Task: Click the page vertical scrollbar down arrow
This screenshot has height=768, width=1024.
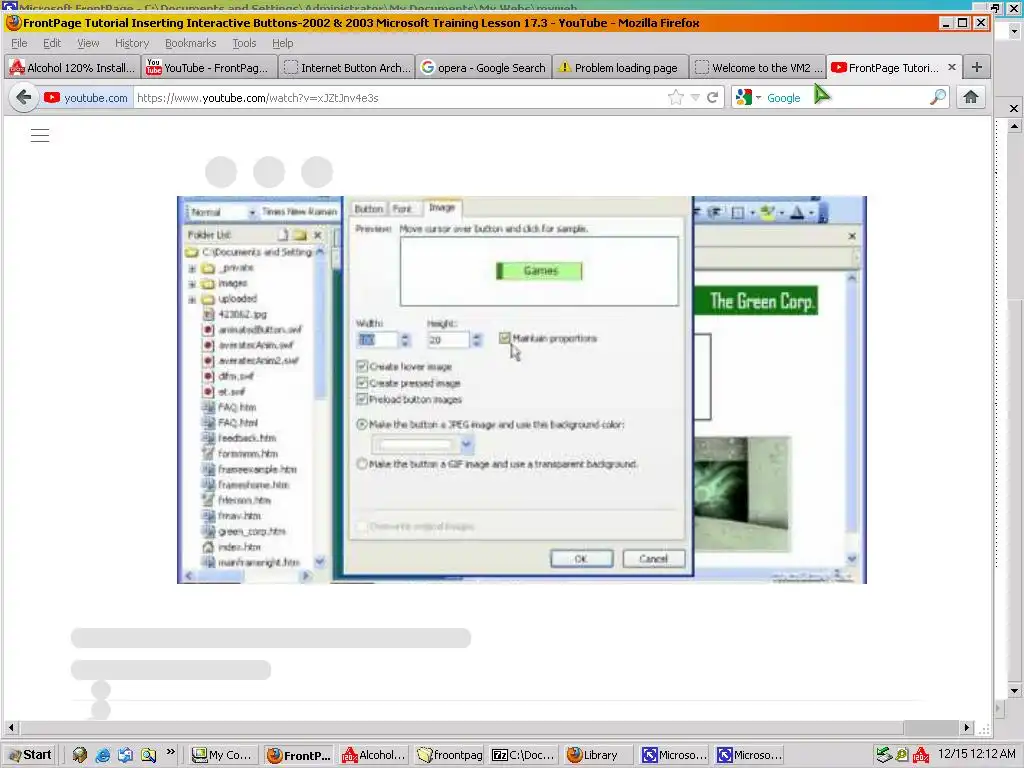Action: [1014, 691]
